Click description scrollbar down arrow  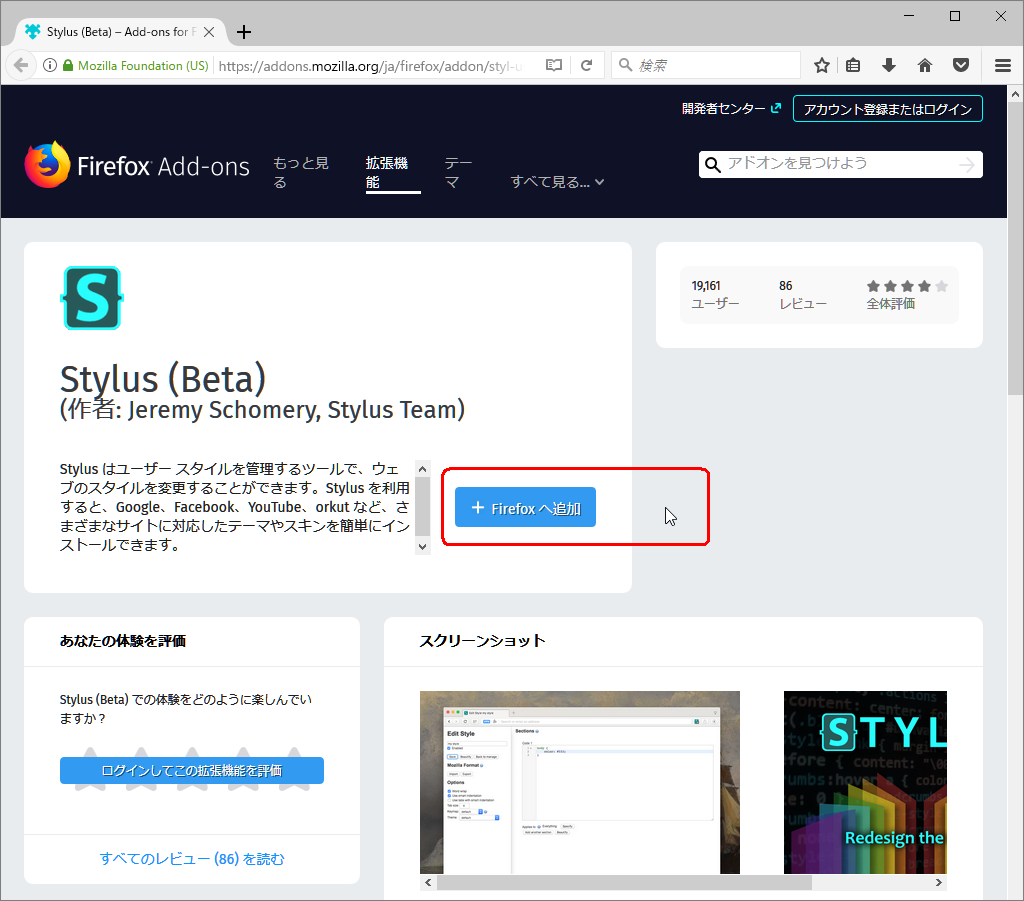423,546
